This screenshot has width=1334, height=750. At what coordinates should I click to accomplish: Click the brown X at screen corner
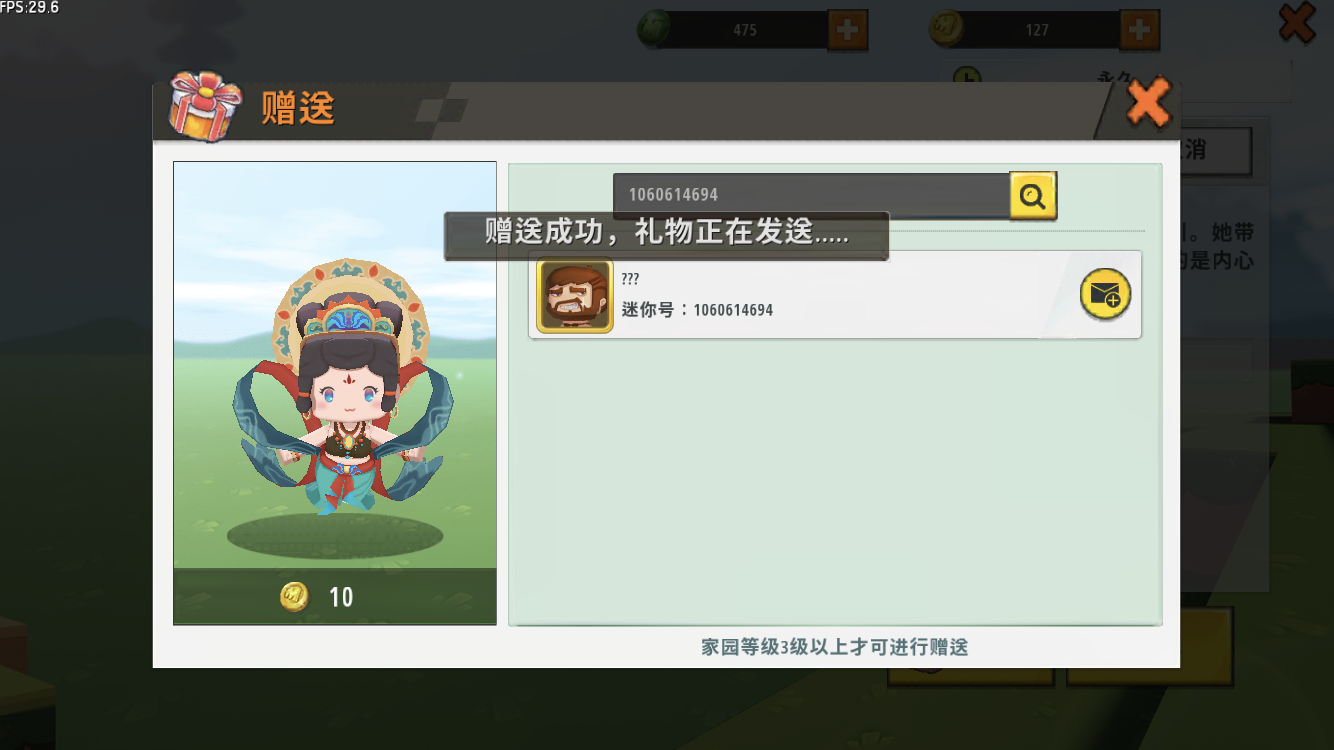[x=1297, y=23]
